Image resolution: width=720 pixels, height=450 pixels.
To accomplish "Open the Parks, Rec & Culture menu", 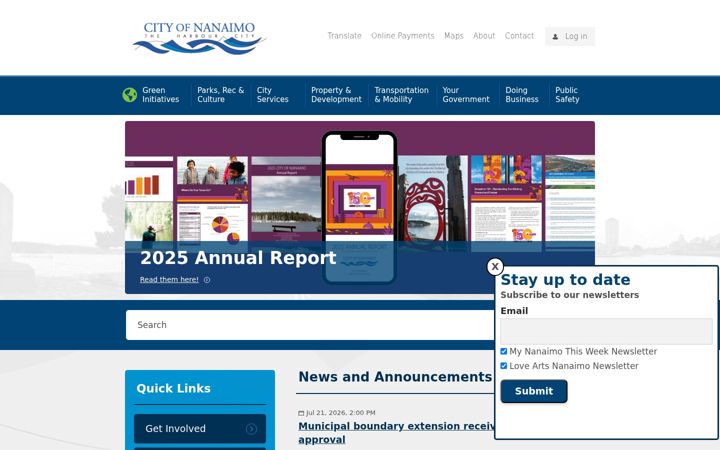I will point(220,95).
